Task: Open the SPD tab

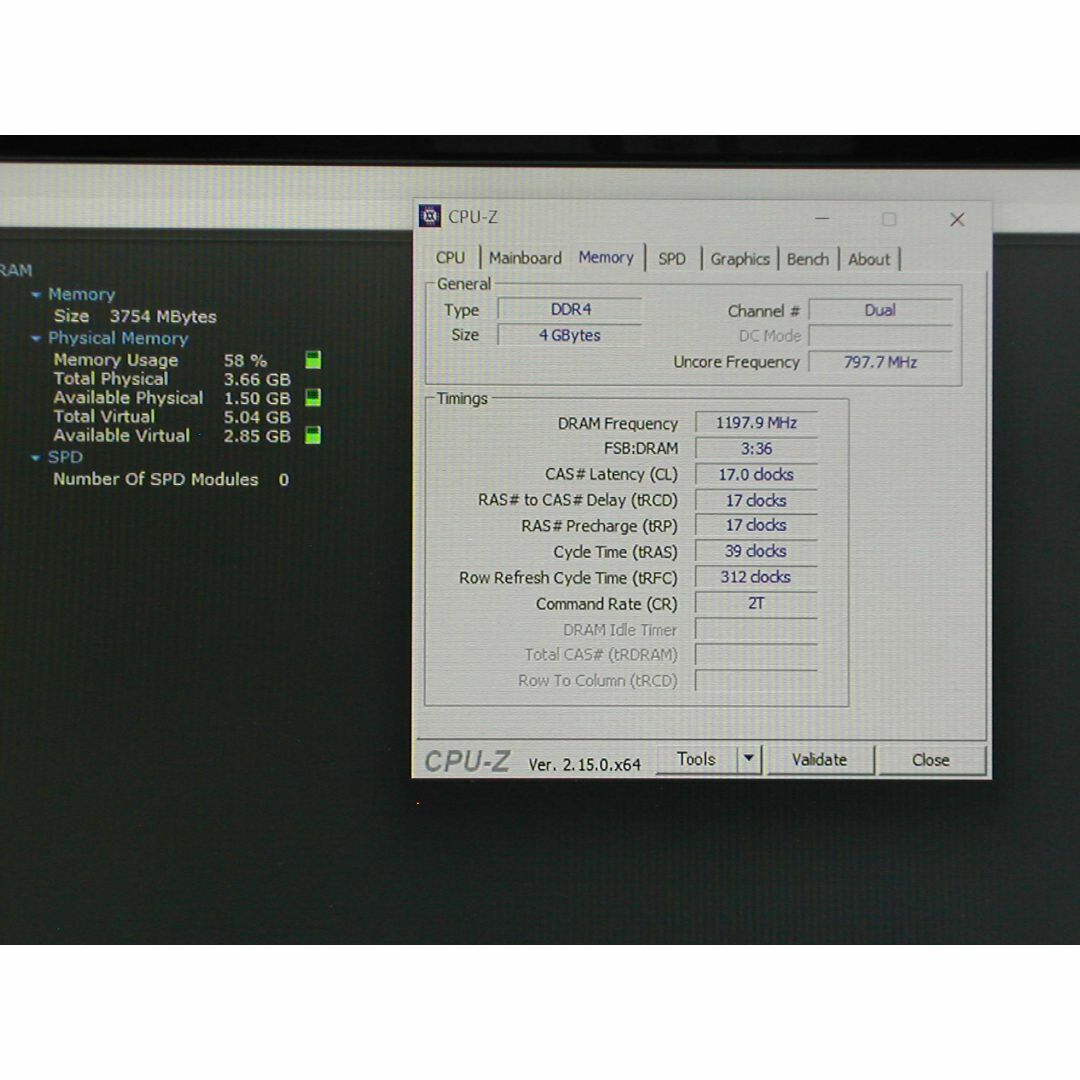Action: pos(672,259)
